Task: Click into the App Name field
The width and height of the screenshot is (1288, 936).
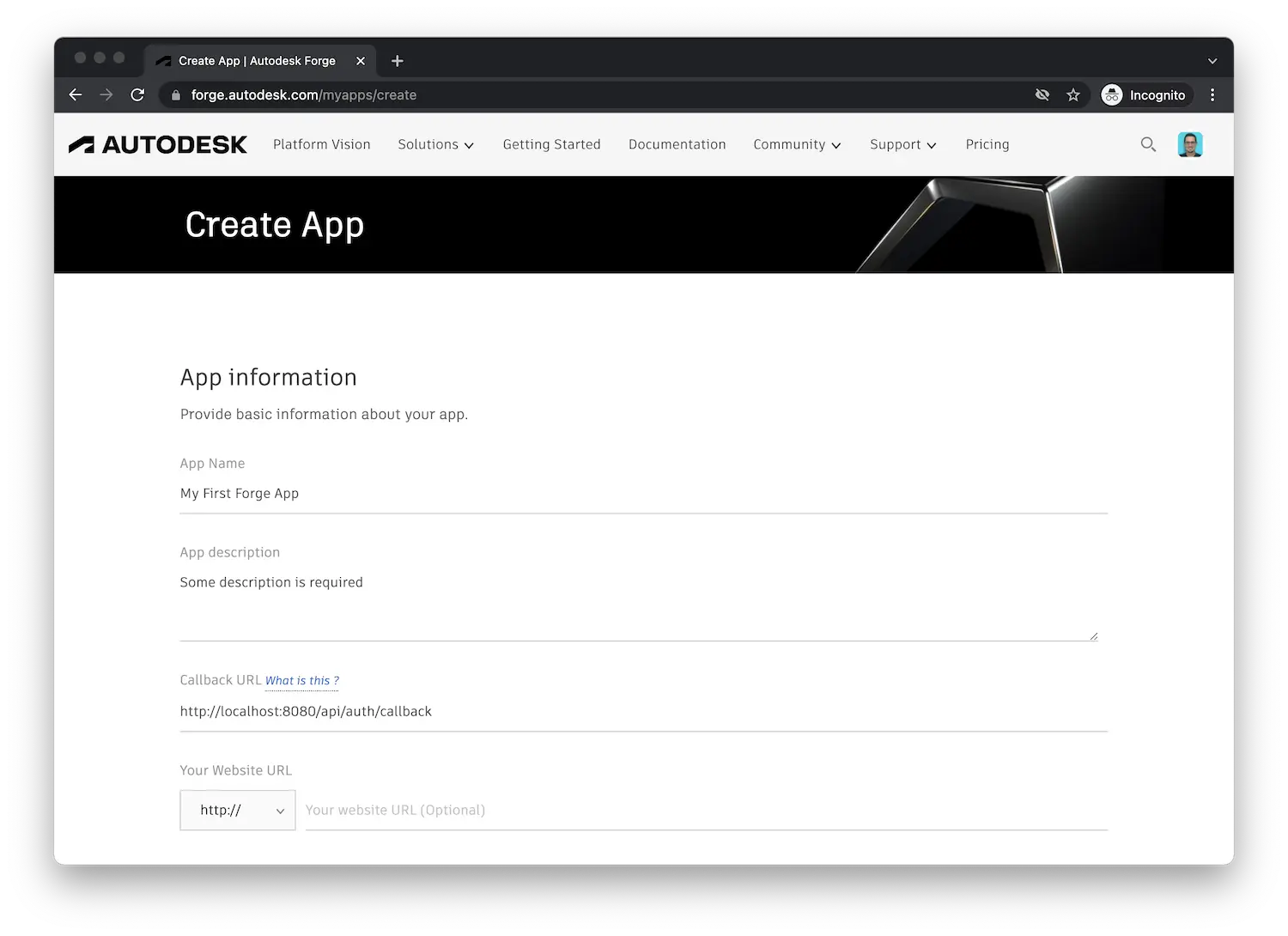Action: click(x=644, y=494)
